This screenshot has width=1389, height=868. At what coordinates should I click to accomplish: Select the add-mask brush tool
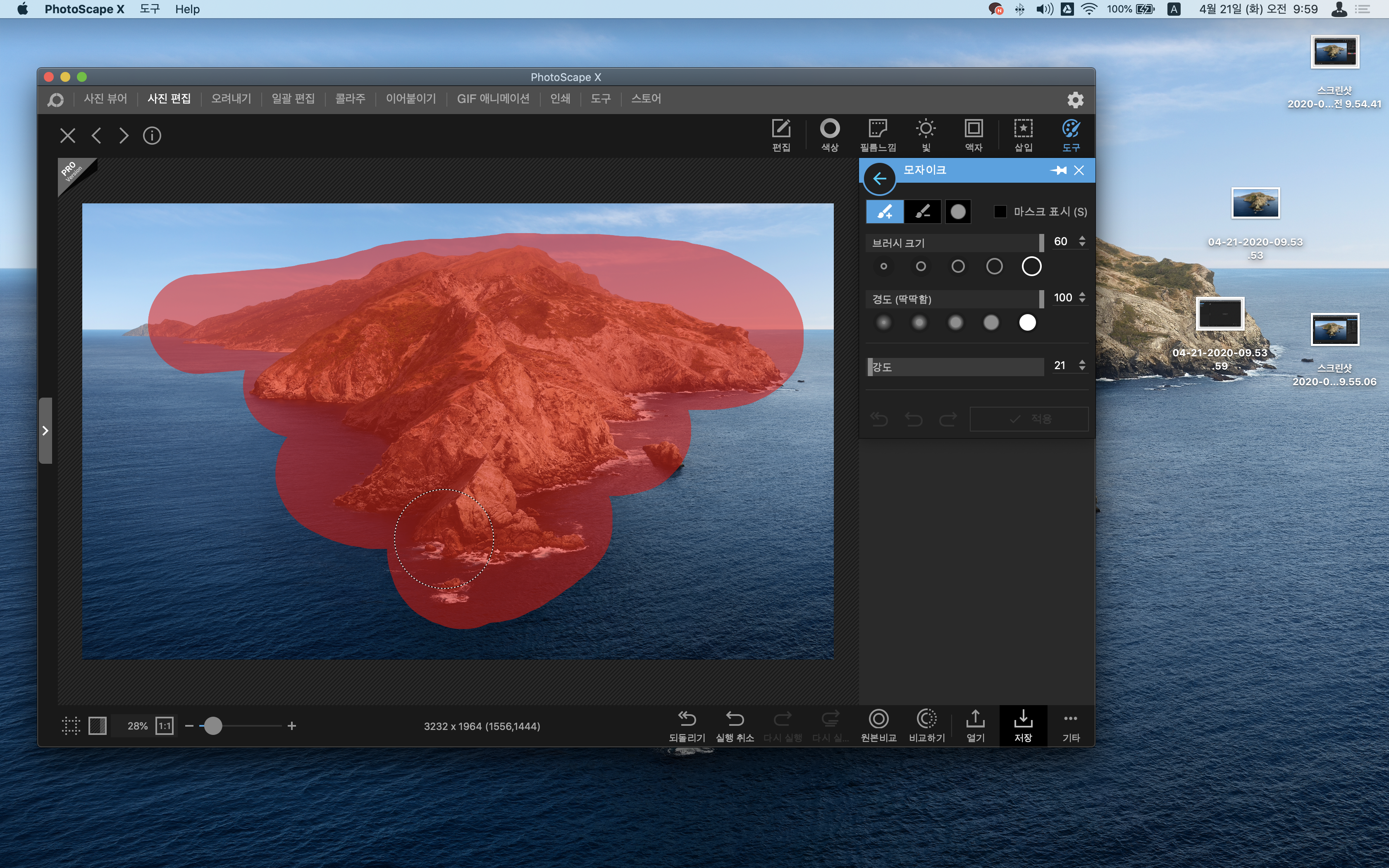(x=884, y=212)
